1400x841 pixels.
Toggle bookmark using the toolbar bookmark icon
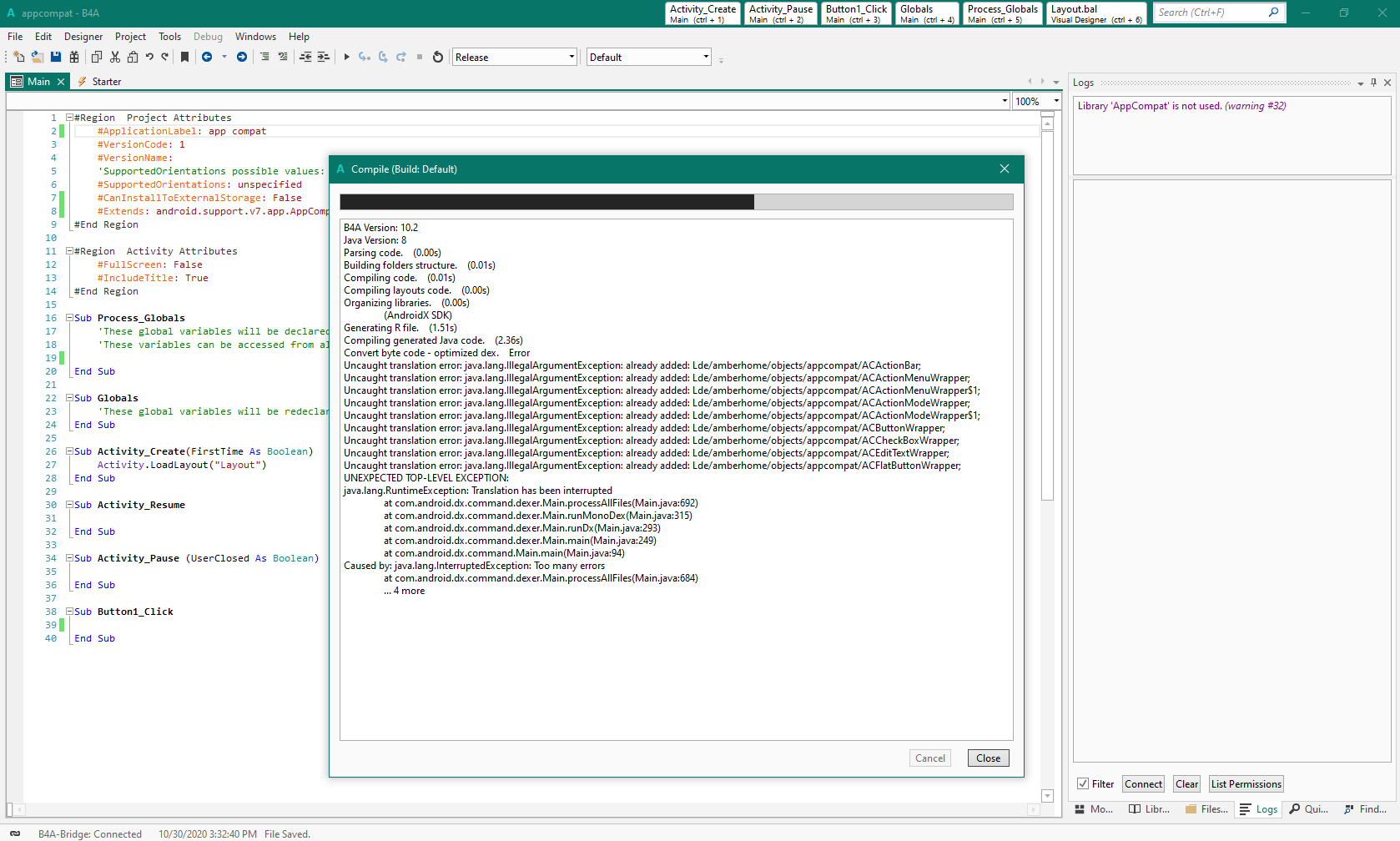tap(184, 57)
